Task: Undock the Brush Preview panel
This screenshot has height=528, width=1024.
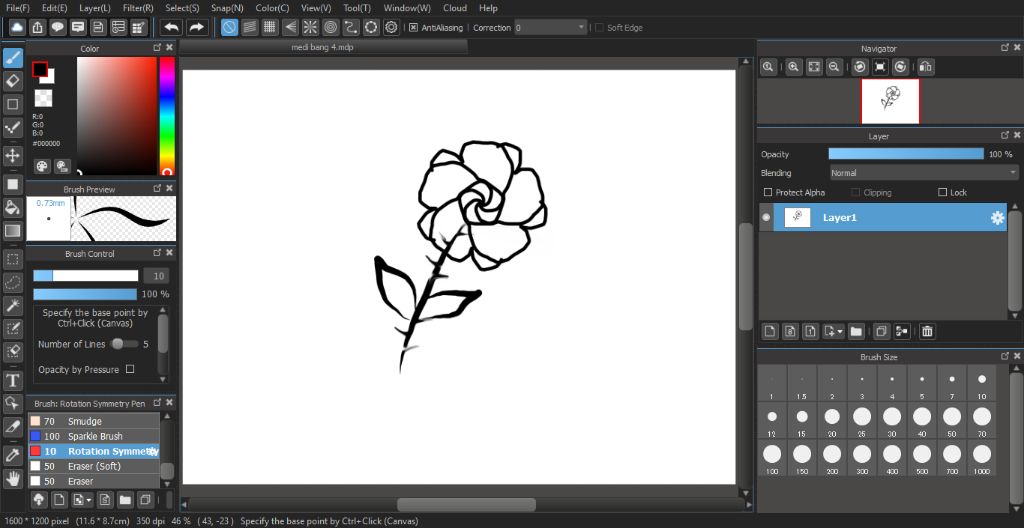Action: point(157,188)
